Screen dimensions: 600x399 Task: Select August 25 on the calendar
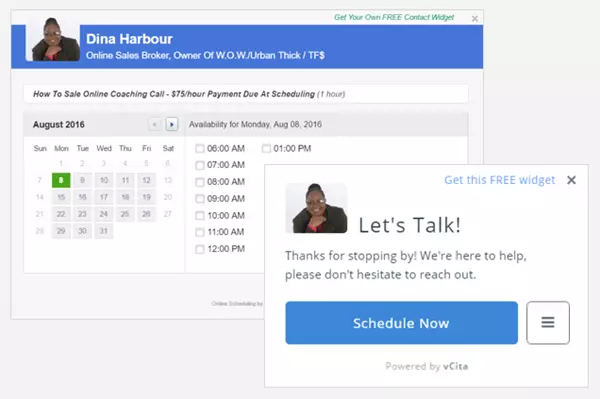[125, 214]
